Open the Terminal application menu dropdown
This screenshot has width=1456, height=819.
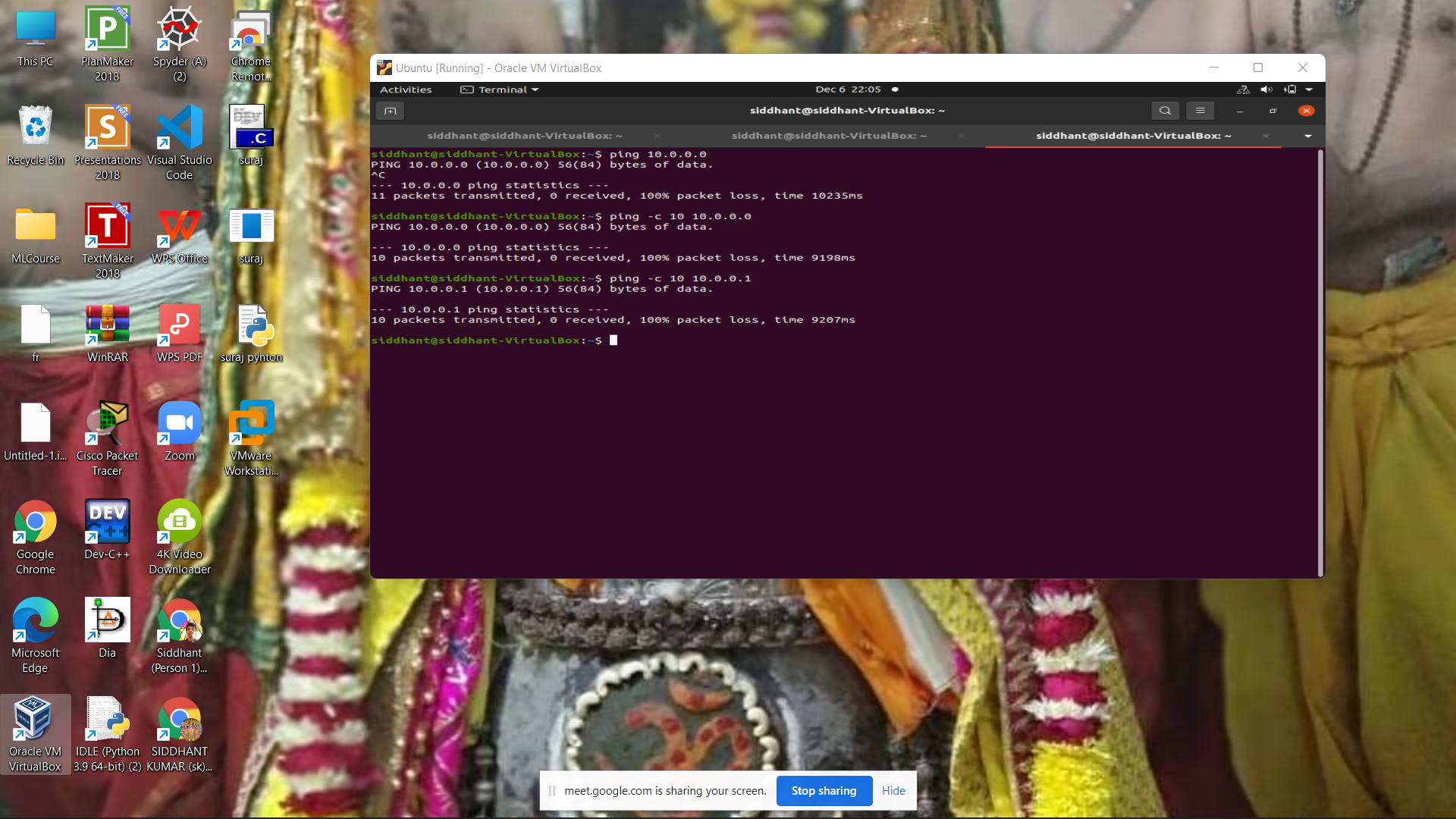pyautogui.click(x=499, y=89)
